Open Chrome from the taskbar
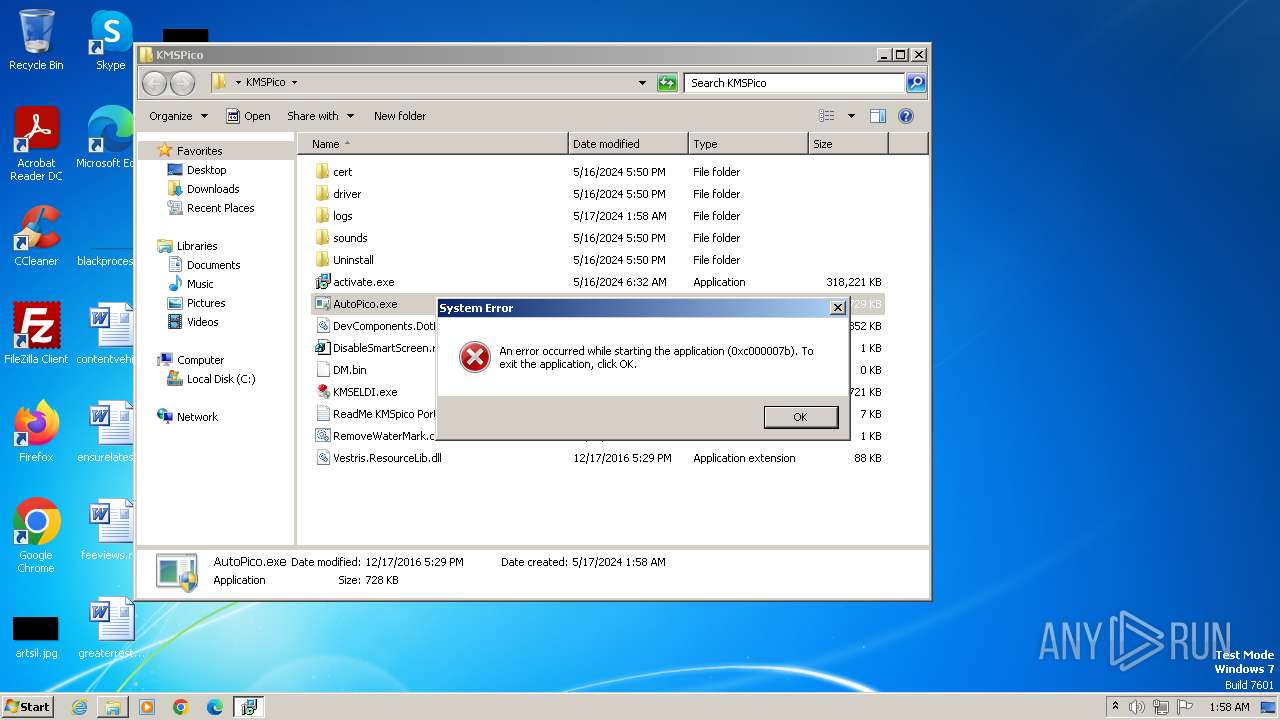The image size is (1280, 720). pos(181,707)
